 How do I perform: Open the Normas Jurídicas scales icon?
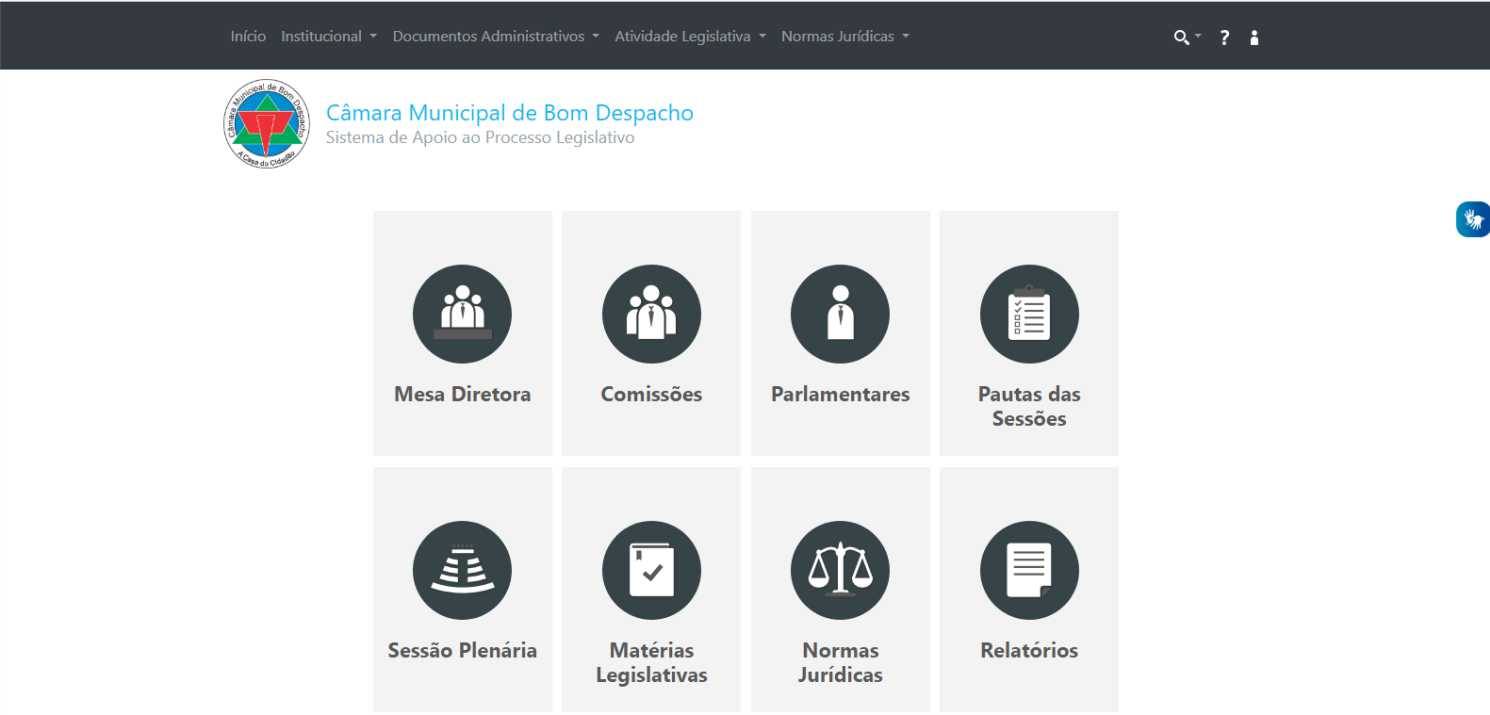840,570
